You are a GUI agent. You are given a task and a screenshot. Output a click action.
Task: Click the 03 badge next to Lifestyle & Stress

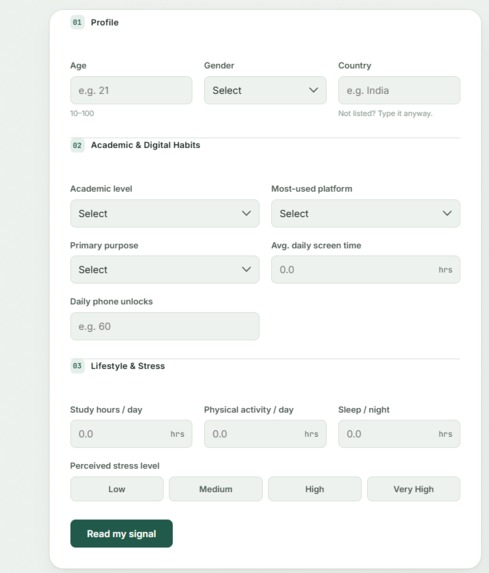[77, 366]
